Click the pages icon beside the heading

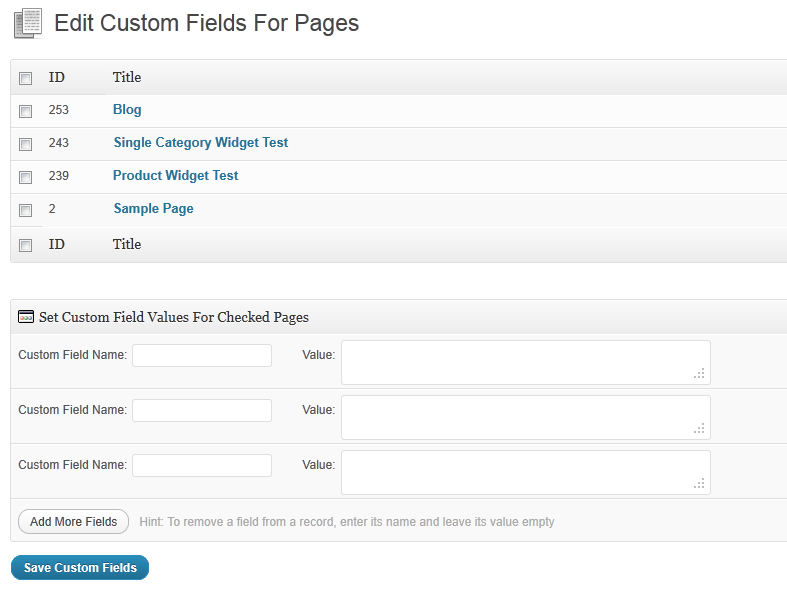tap(28, 24)
